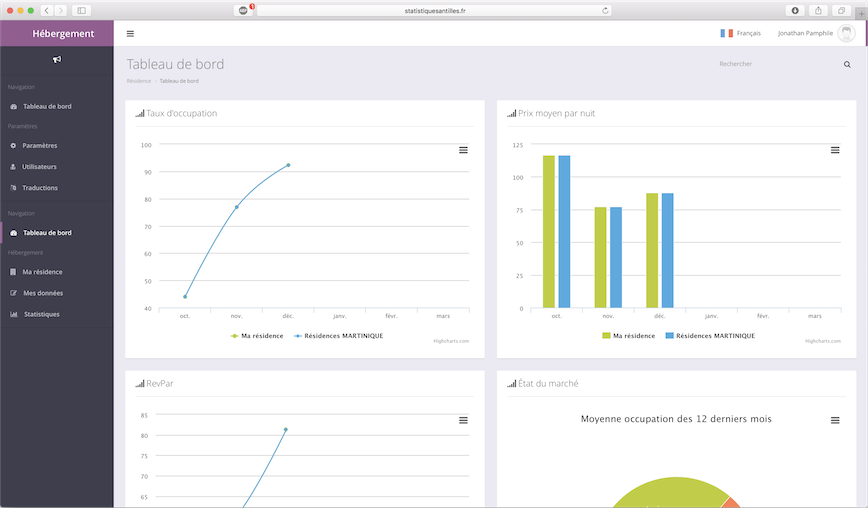Viewport: 868px width, 508px height.
Task: Toggle Ma résidence series in Prix moyen legend
Action: tap(628, 336)
